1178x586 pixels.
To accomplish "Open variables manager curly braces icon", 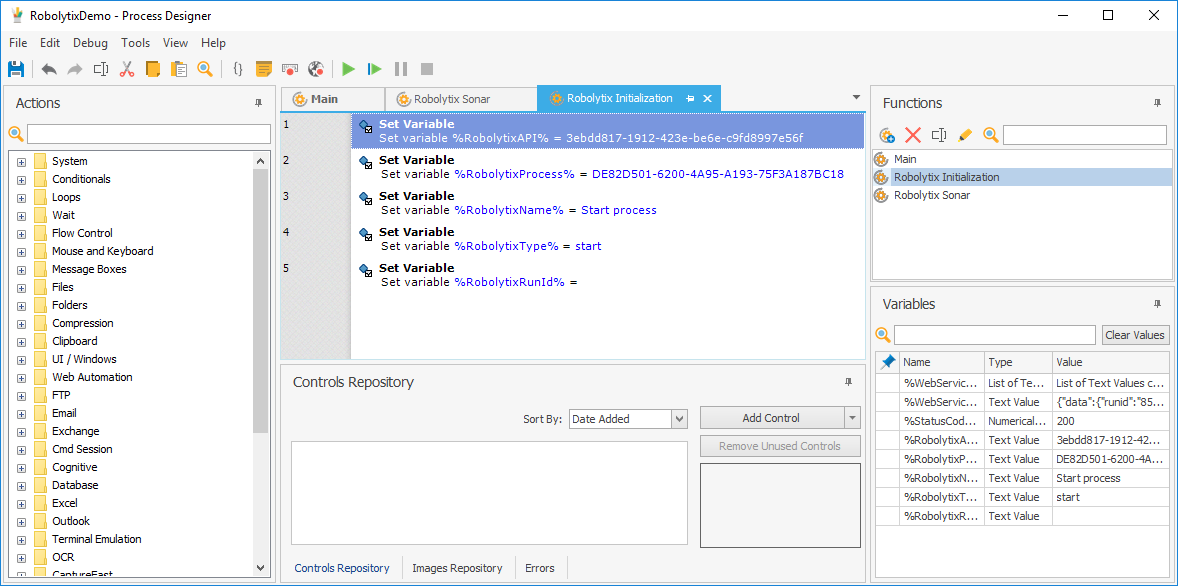I will click(238, 69).
